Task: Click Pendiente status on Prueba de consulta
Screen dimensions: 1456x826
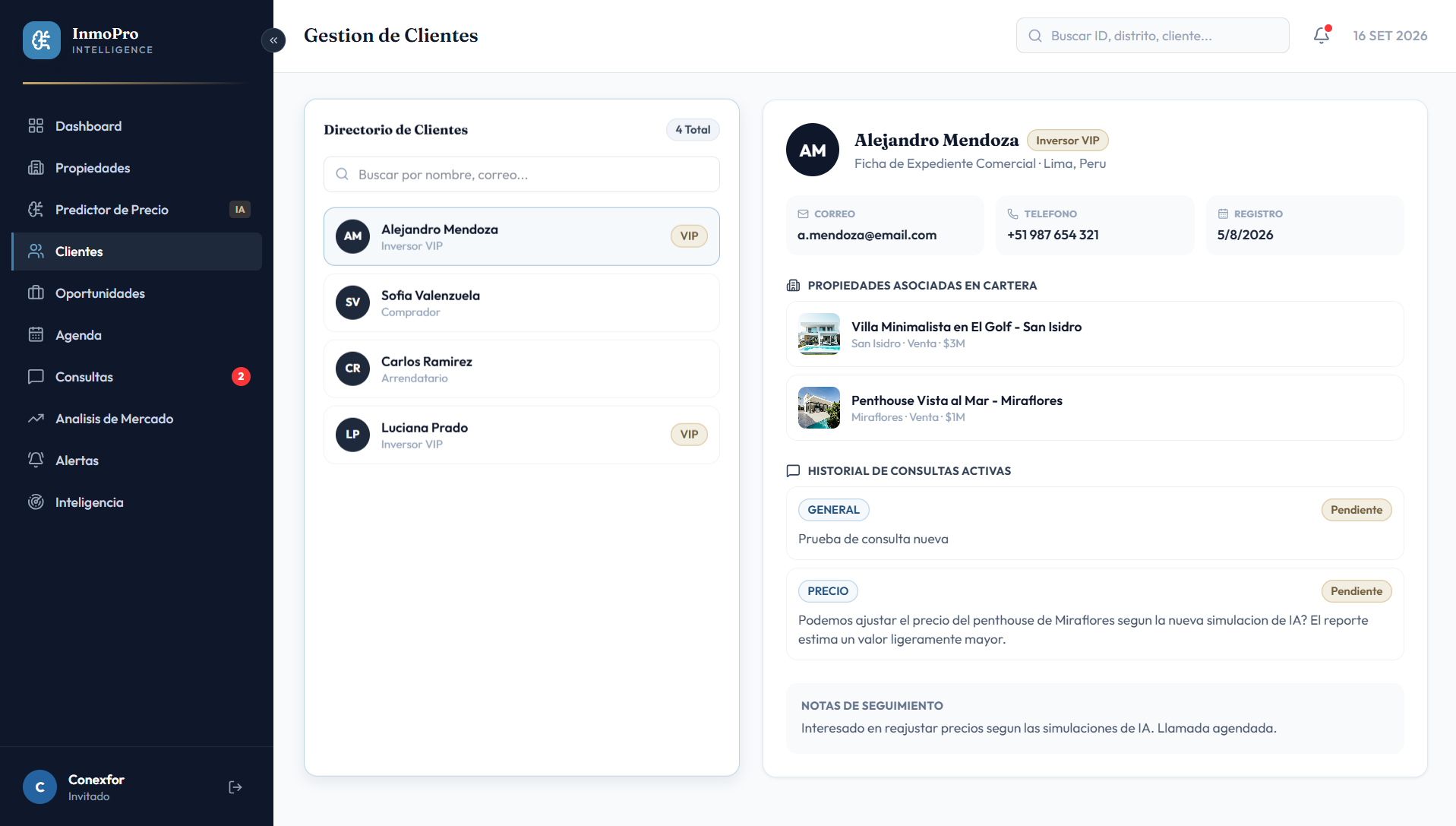Action: coord(1356,510)
